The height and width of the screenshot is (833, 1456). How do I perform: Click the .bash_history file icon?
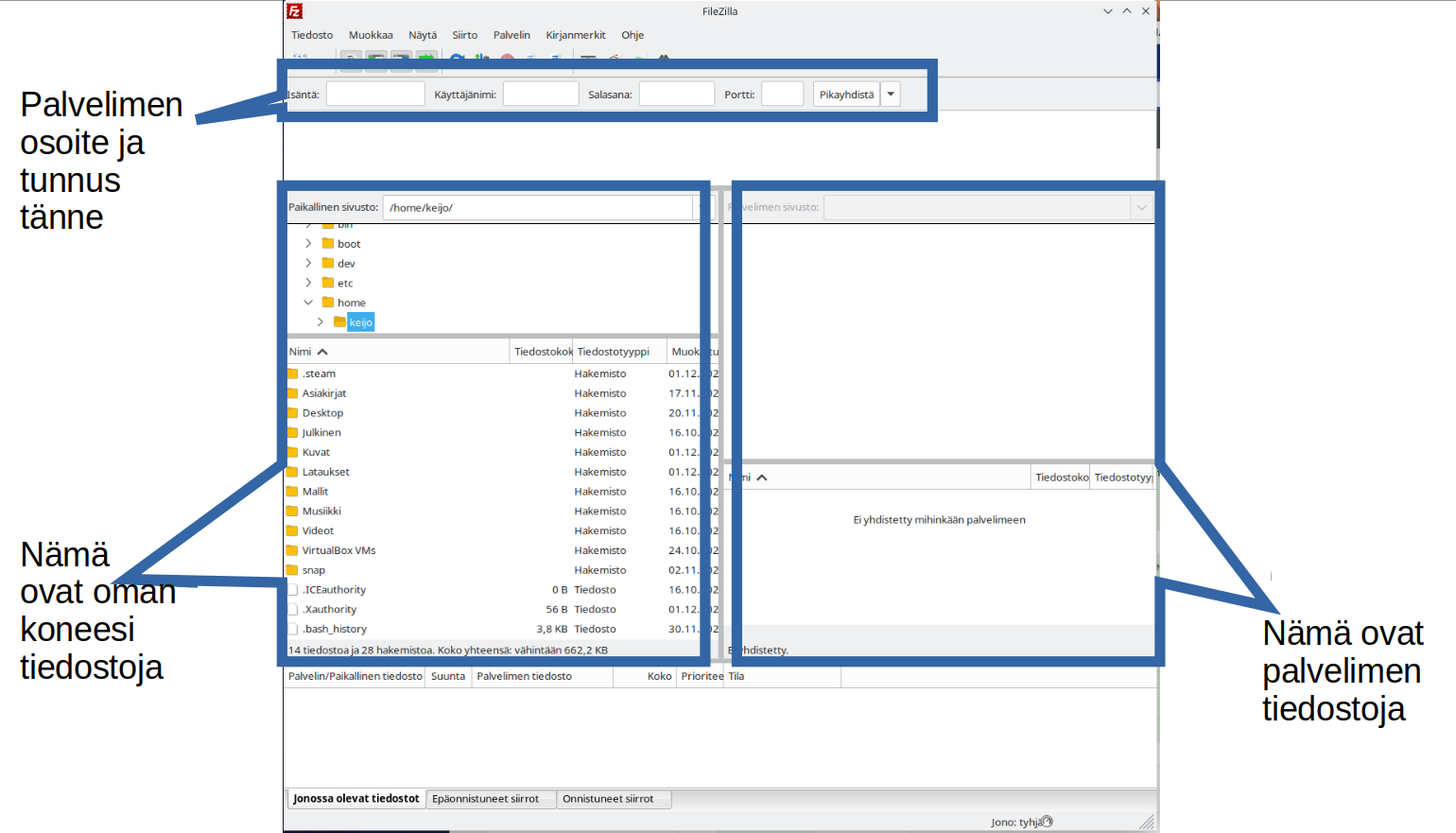click(293, 629)
